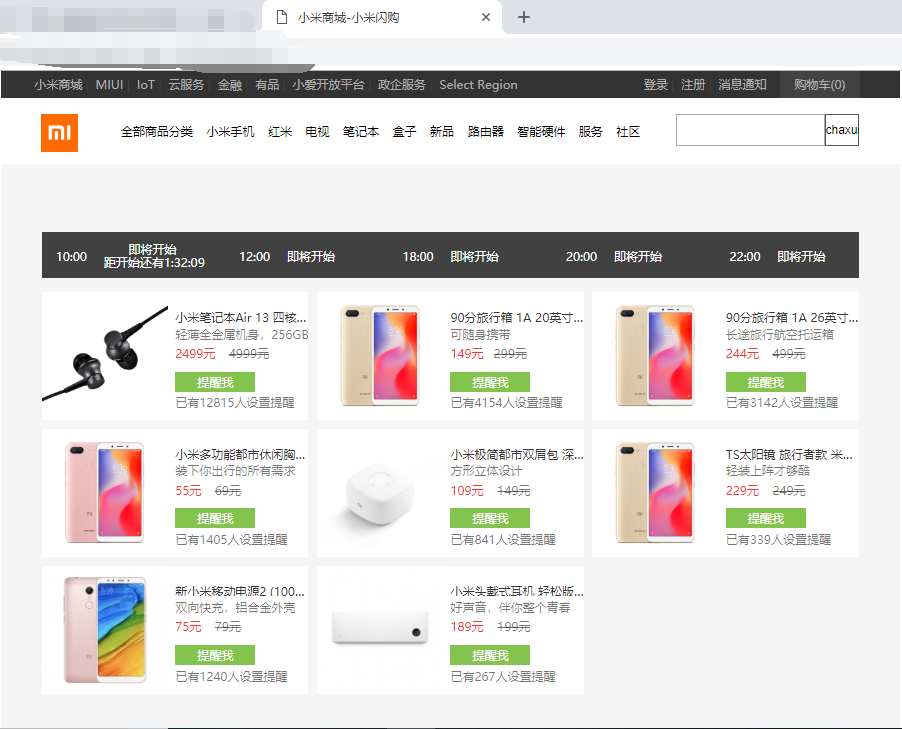Open phone image beside 90分旅行箱 1A 26英寸
Viewport: 902px width, 729px height.
[655, 356]
